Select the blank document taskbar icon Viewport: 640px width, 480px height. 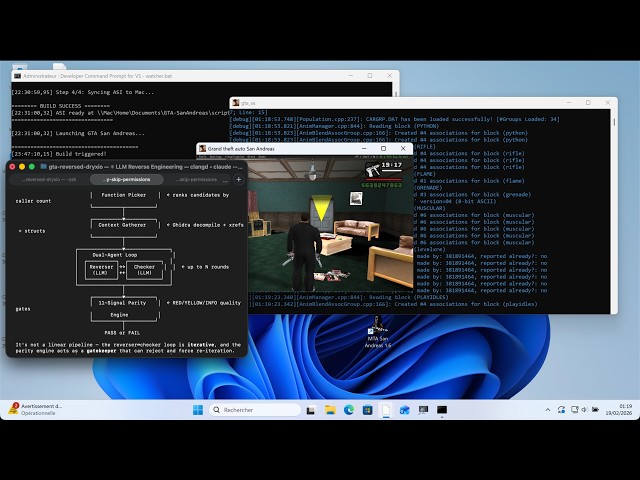tap(386, 410)
